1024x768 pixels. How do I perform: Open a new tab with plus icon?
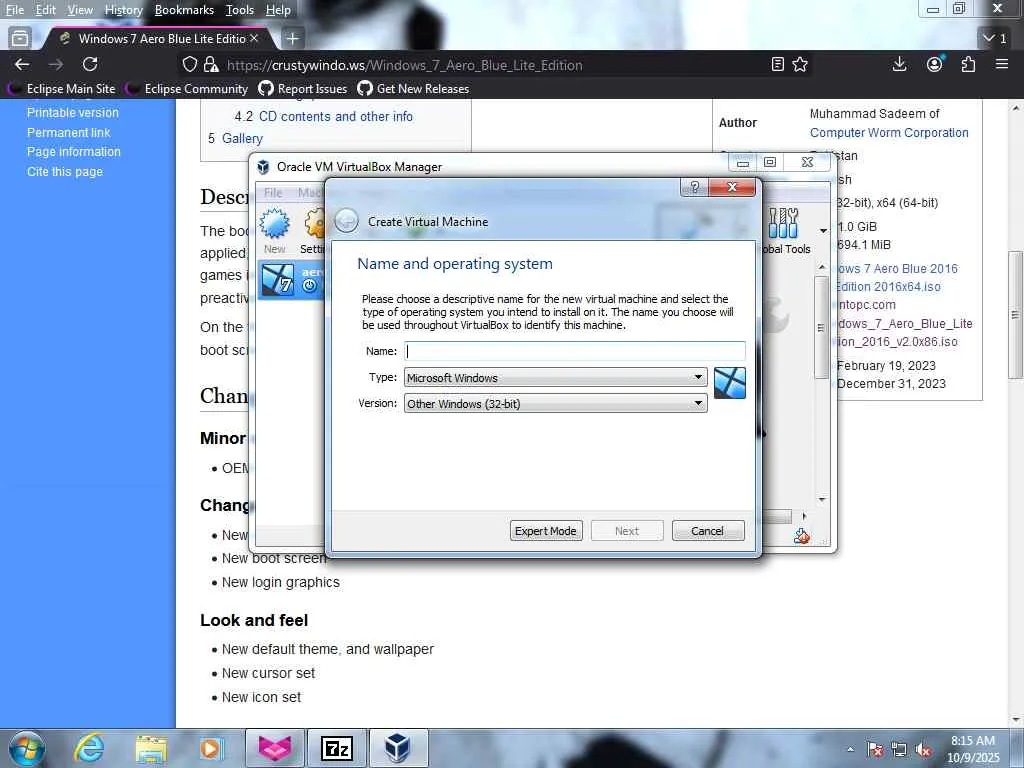pos(293,39)
